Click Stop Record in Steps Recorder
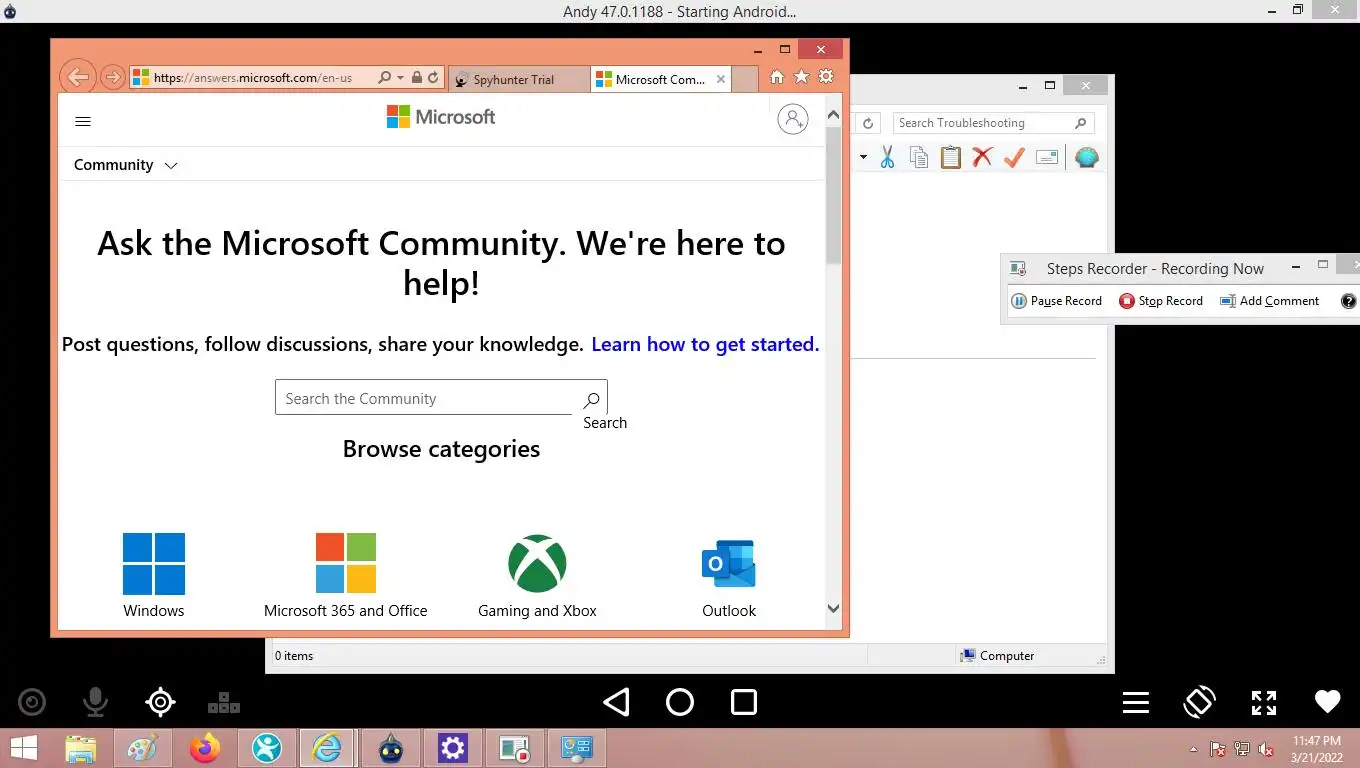The width and height of the screenshot is (1360, 768). [1161, 301]
